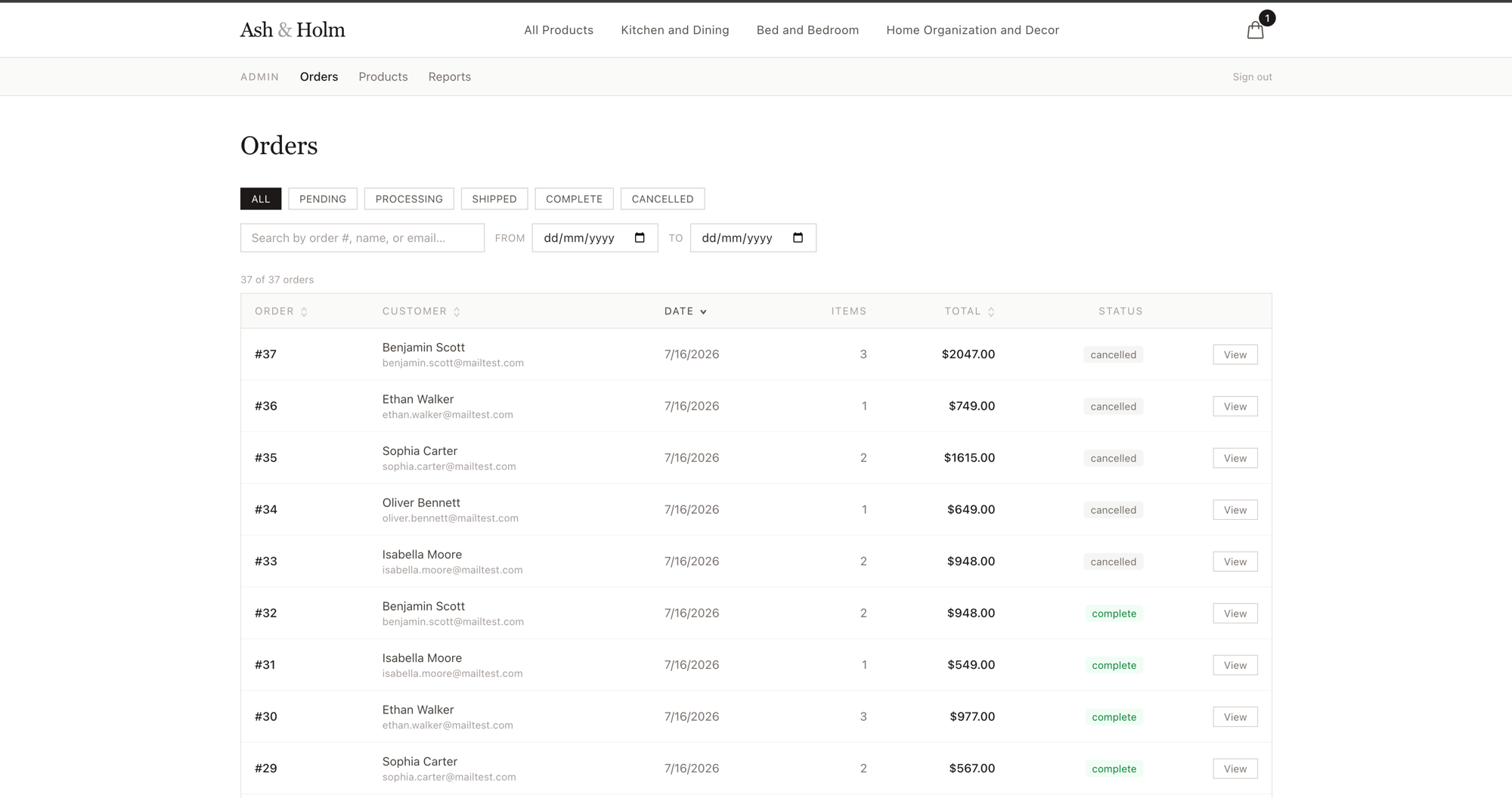Image resolution: width=1512 pixels, height=798 pixels.
Task: Filter orders by COMPLETE status
Action: 575,199
